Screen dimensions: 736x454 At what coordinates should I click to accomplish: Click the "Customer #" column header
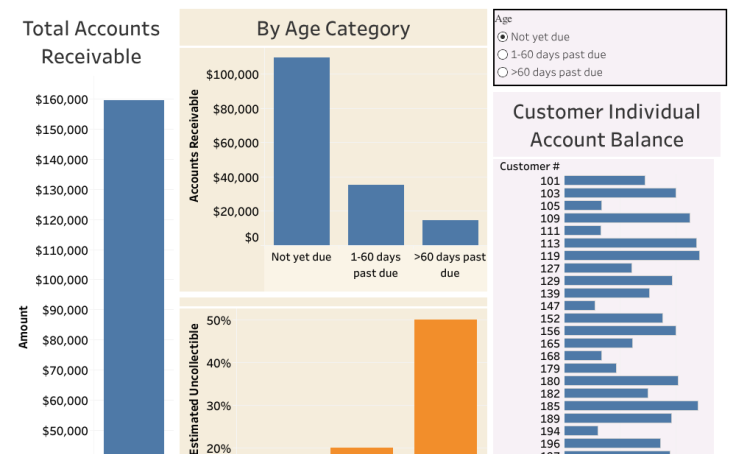pos(529,166)
